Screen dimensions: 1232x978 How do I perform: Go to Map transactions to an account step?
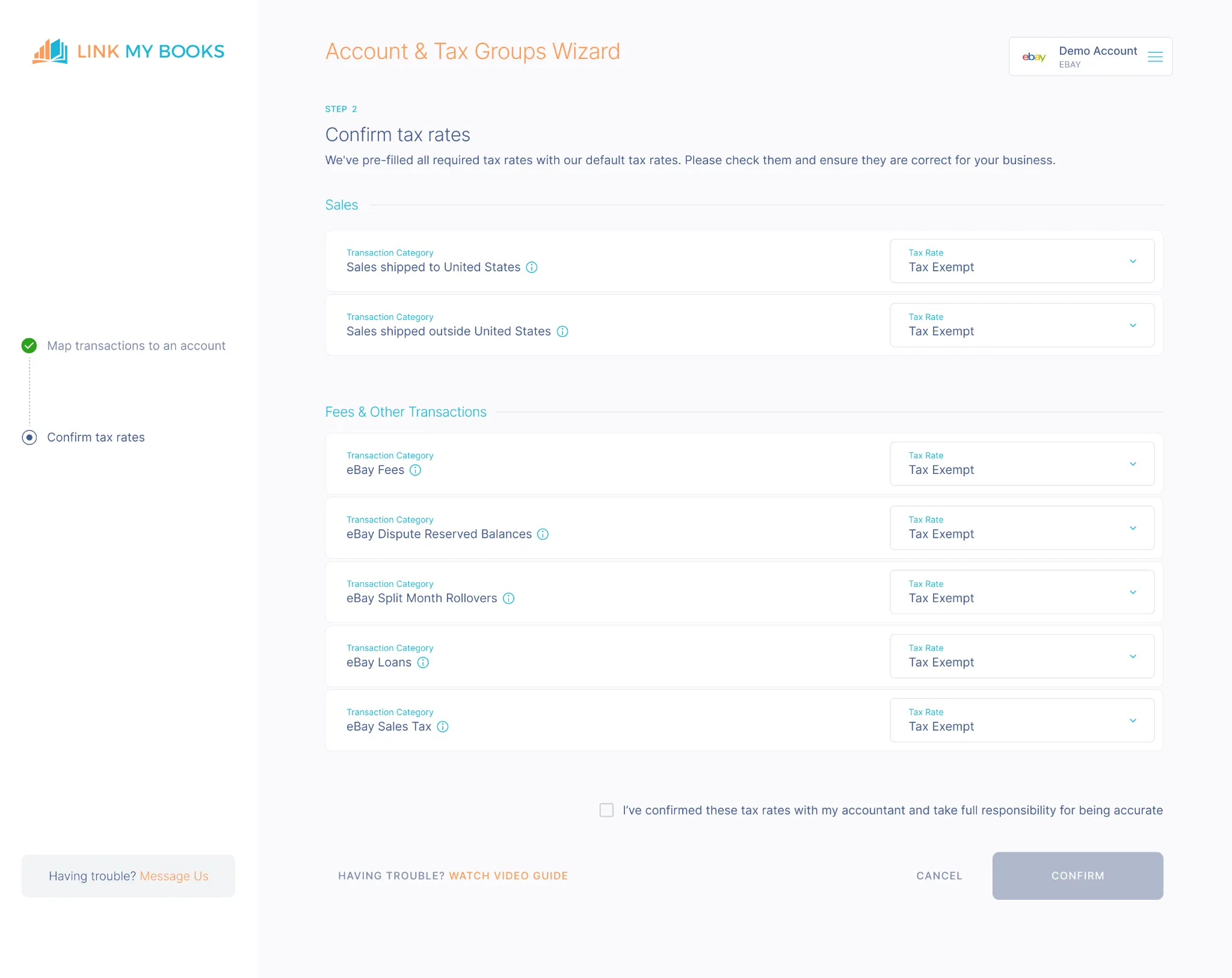point(137,346)
